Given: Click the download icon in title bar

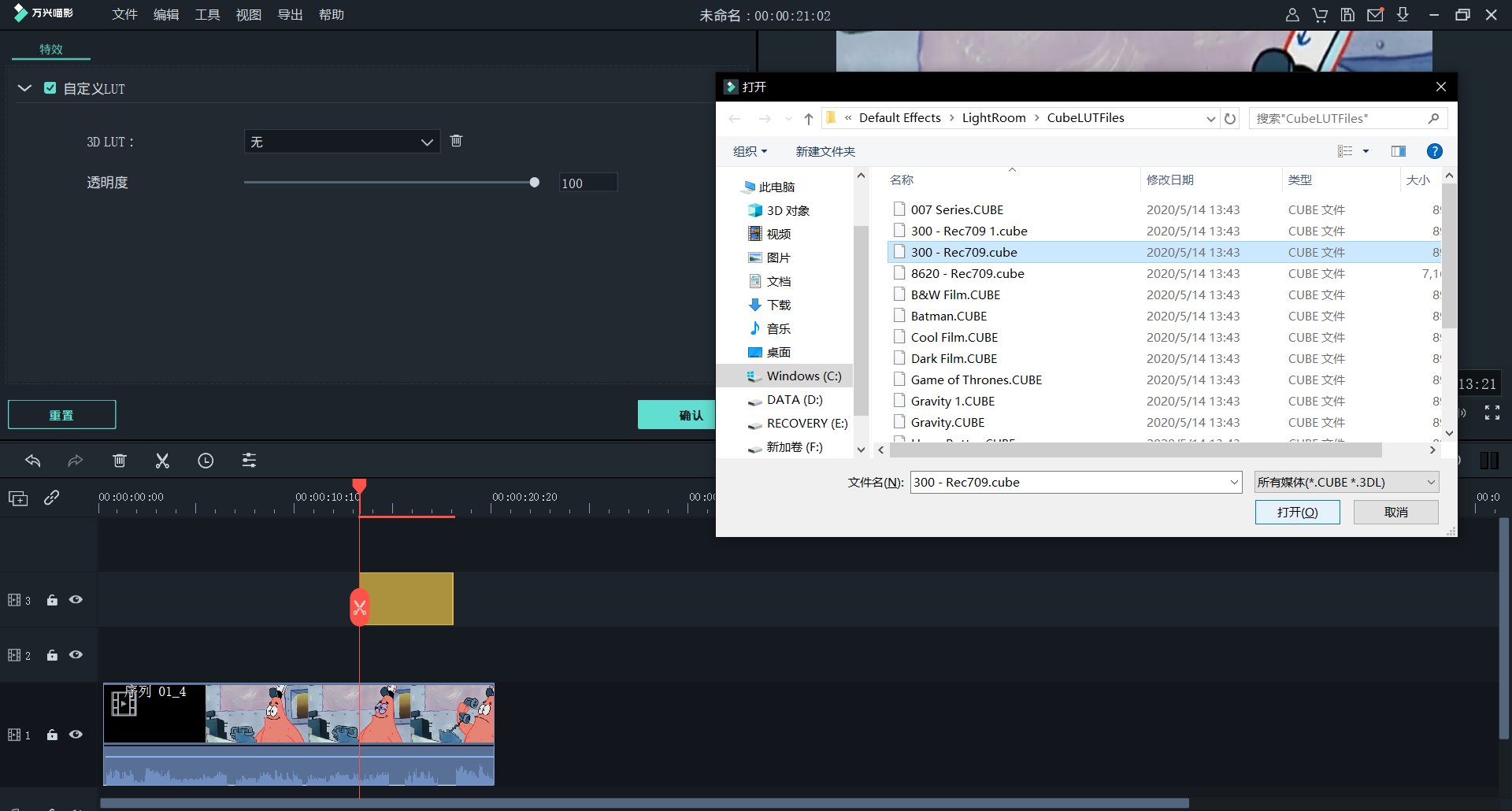Looking at the screenshot, I should click(x=1403, y=15).
